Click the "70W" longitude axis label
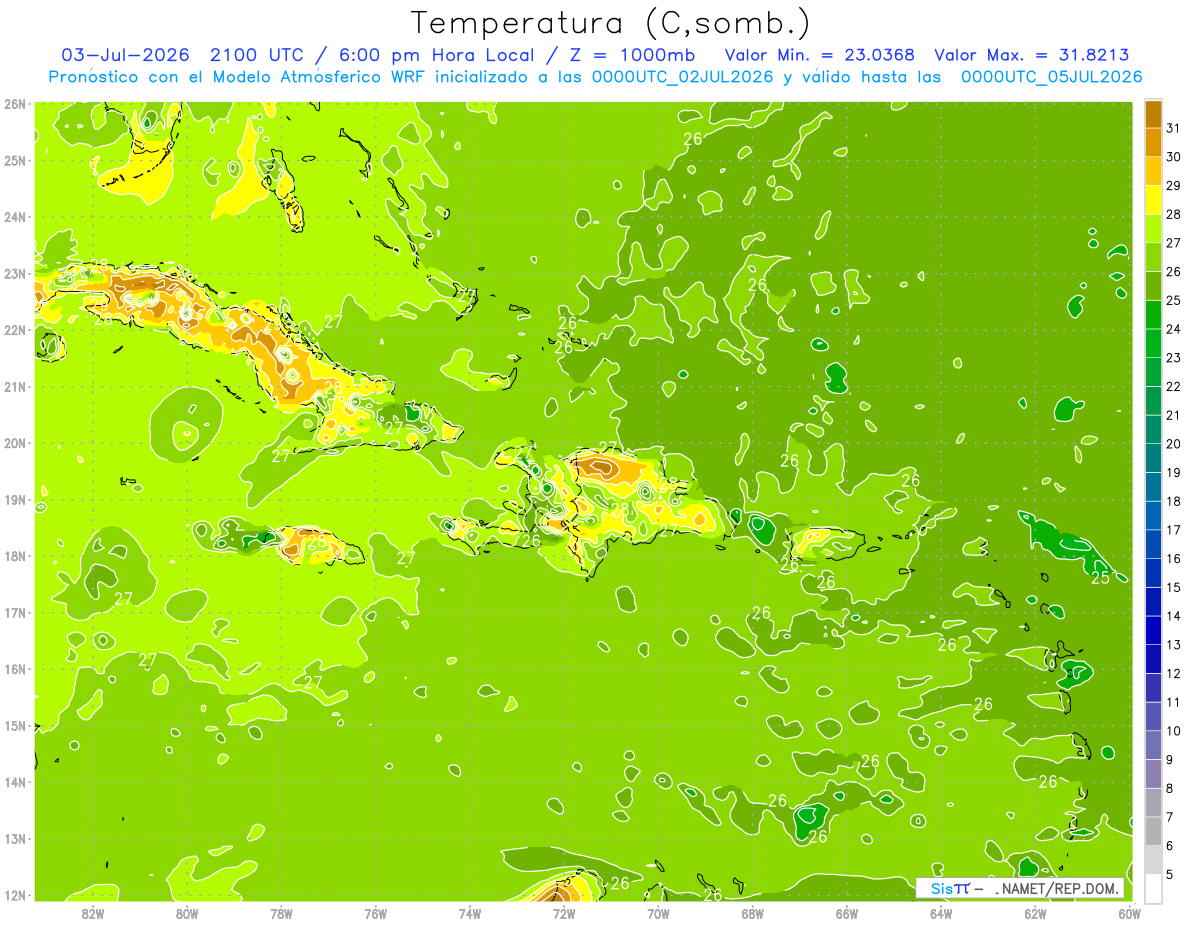 658,913
